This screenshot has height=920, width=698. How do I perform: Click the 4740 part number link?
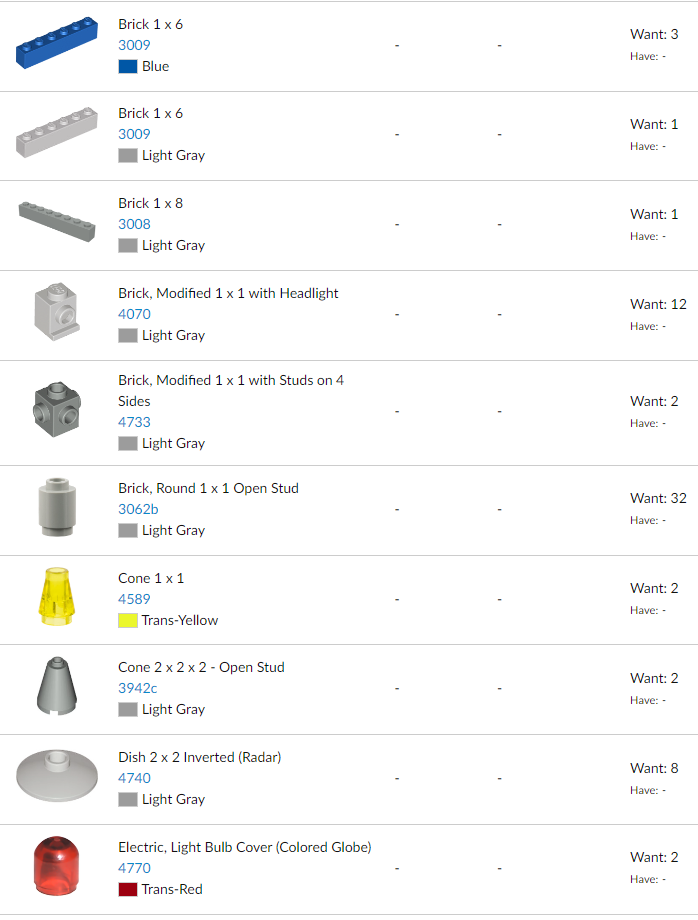[x=134, y=778]
